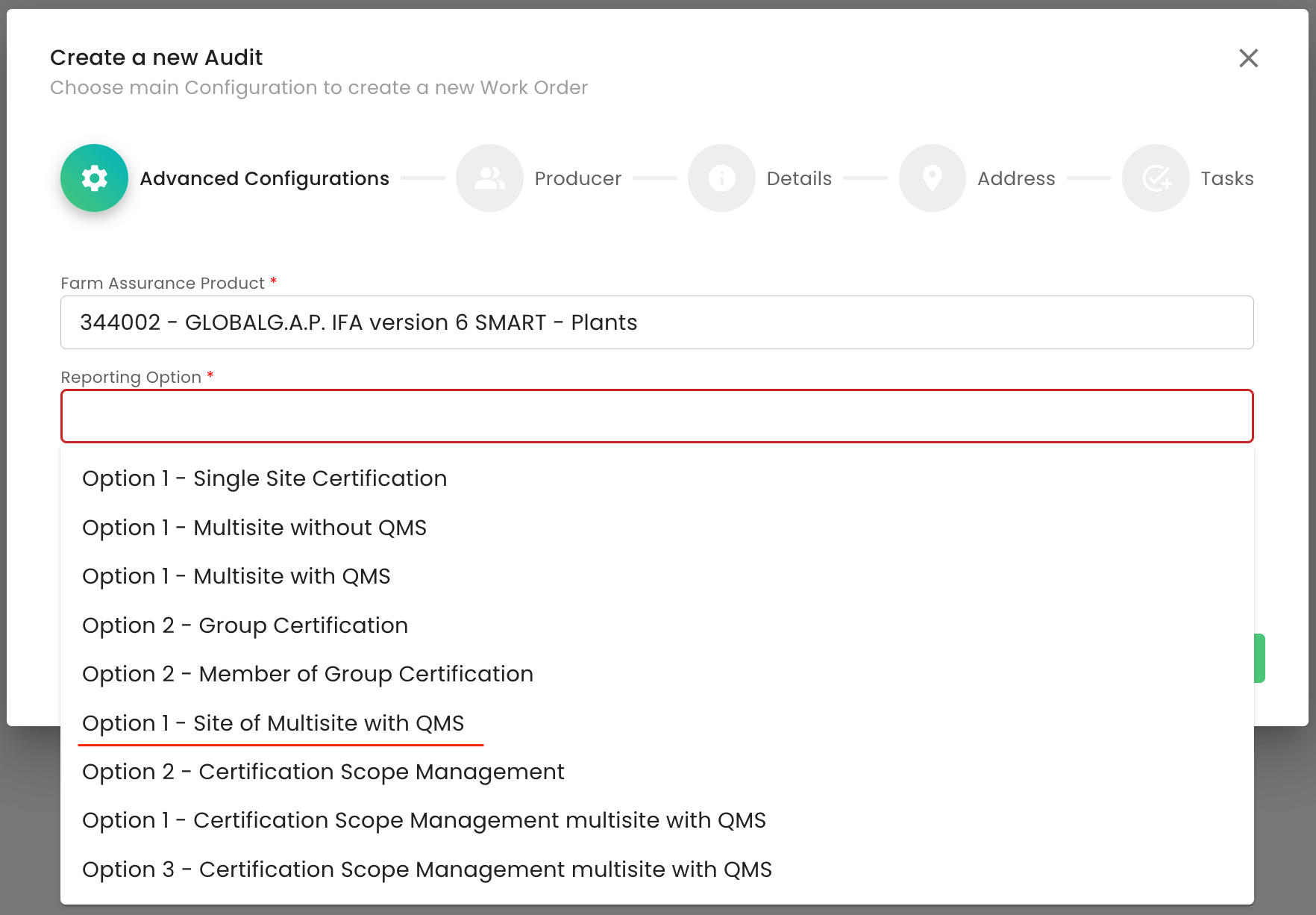Click the 'Farm Assurance Product' field label
Image resolution: width=1316 pixels, height=915 pixels.
point(163,284)
